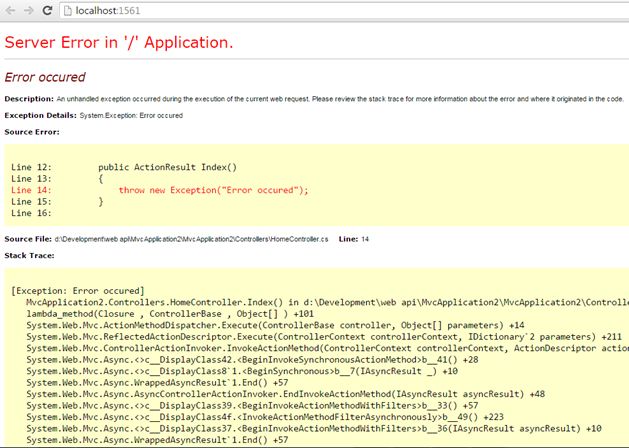Click the 'Line 13:' opening brace row

(57, 179)
